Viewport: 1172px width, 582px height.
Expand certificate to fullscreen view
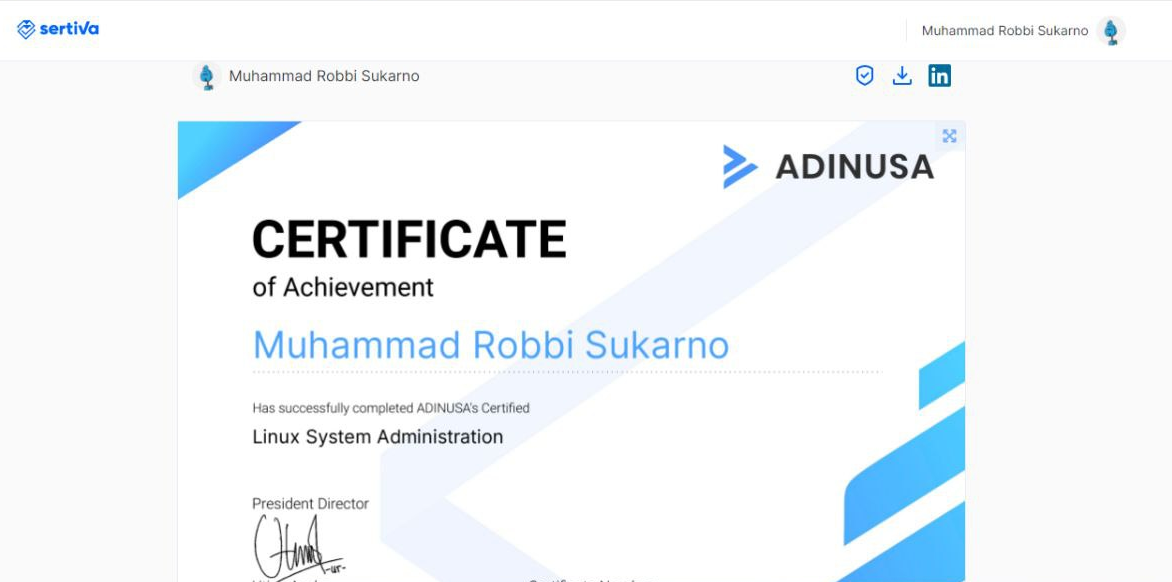coord(949,136)
